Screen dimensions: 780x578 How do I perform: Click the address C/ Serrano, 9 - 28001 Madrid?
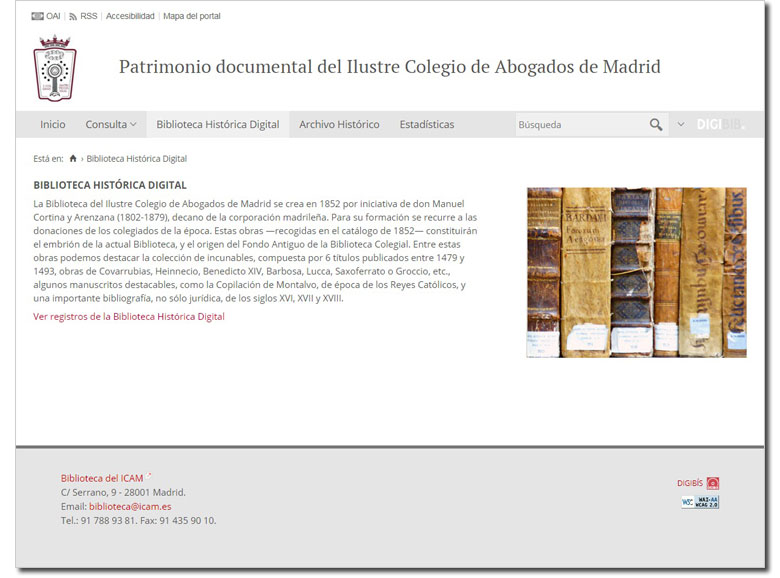click(x=123, y=492)
